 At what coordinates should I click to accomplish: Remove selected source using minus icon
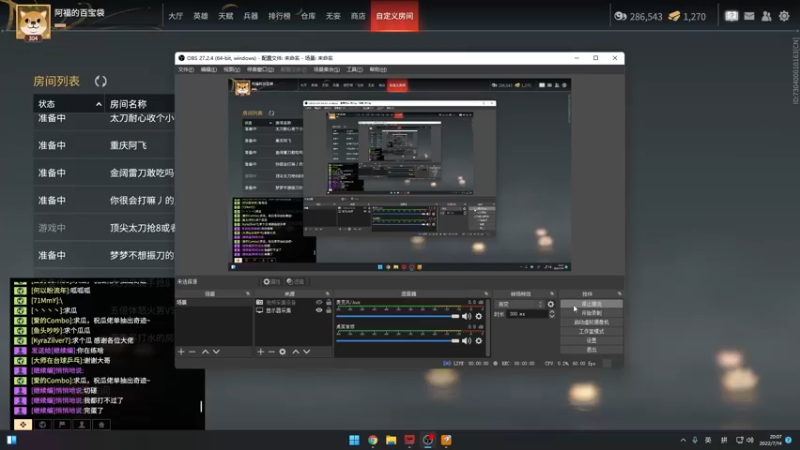[271, 352]
